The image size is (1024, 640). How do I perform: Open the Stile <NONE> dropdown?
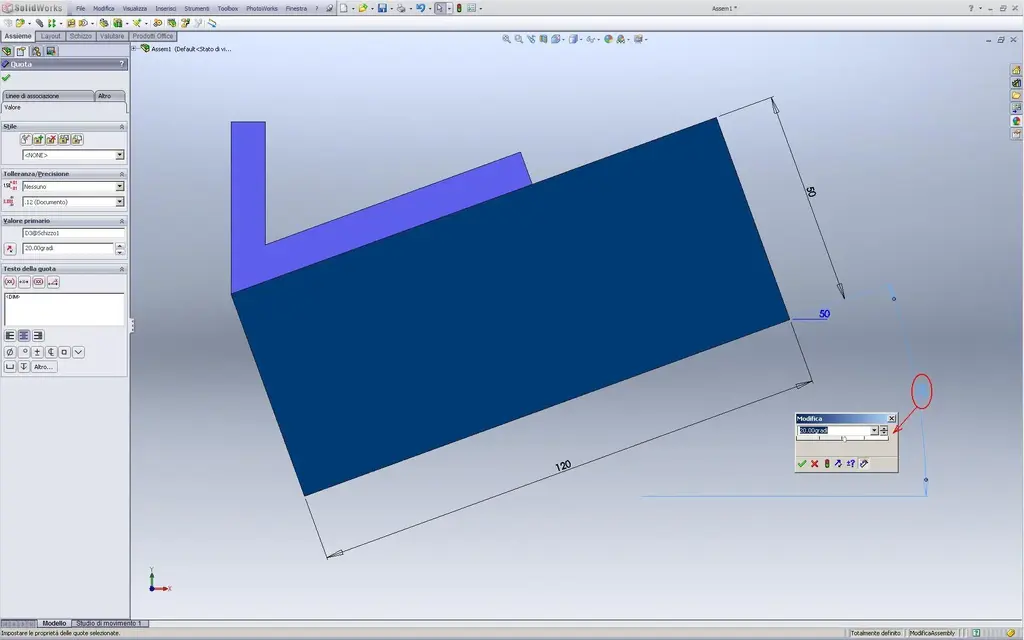pyautogui.click(x=120, y=155)
